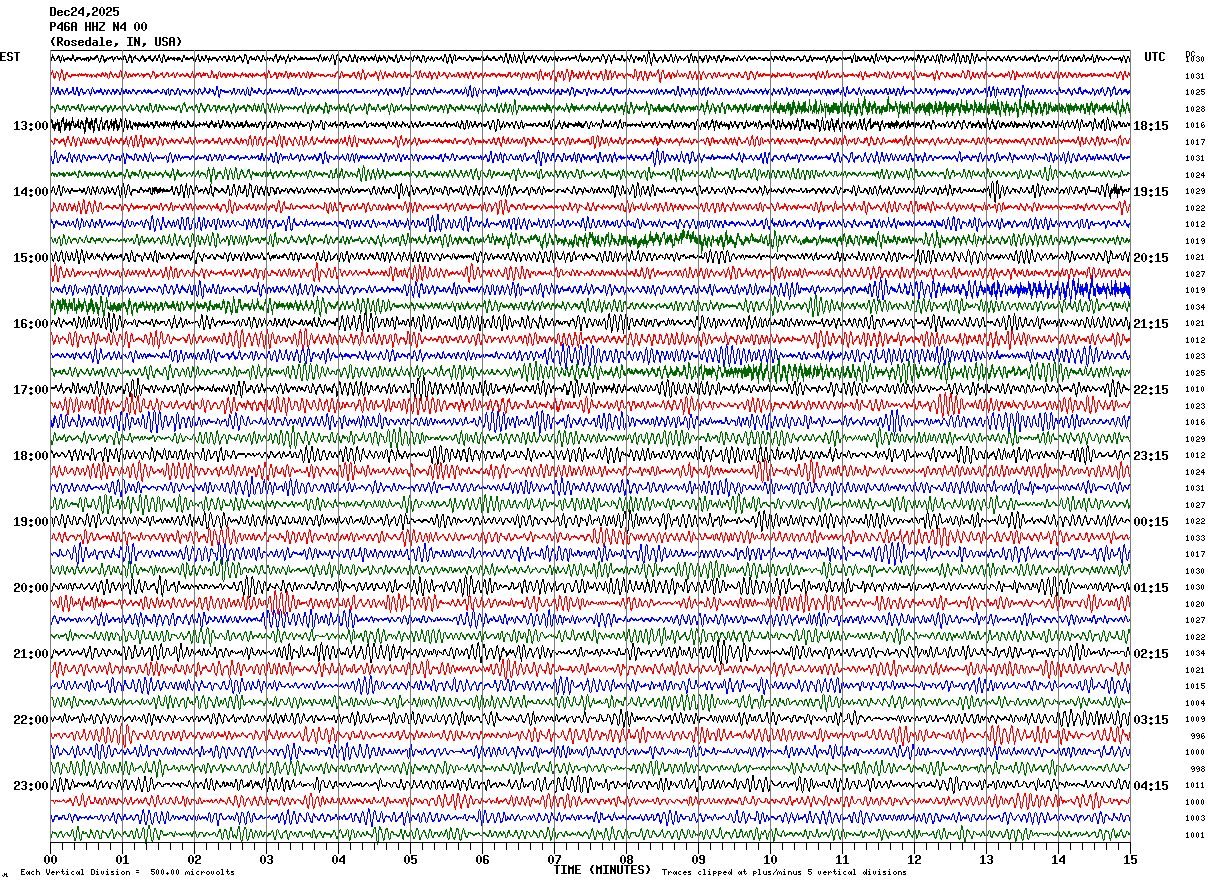The width and height of the screenshot is (1210, 886).
Task: Select the 23:00 EST row label
Action: coord(31,786)
